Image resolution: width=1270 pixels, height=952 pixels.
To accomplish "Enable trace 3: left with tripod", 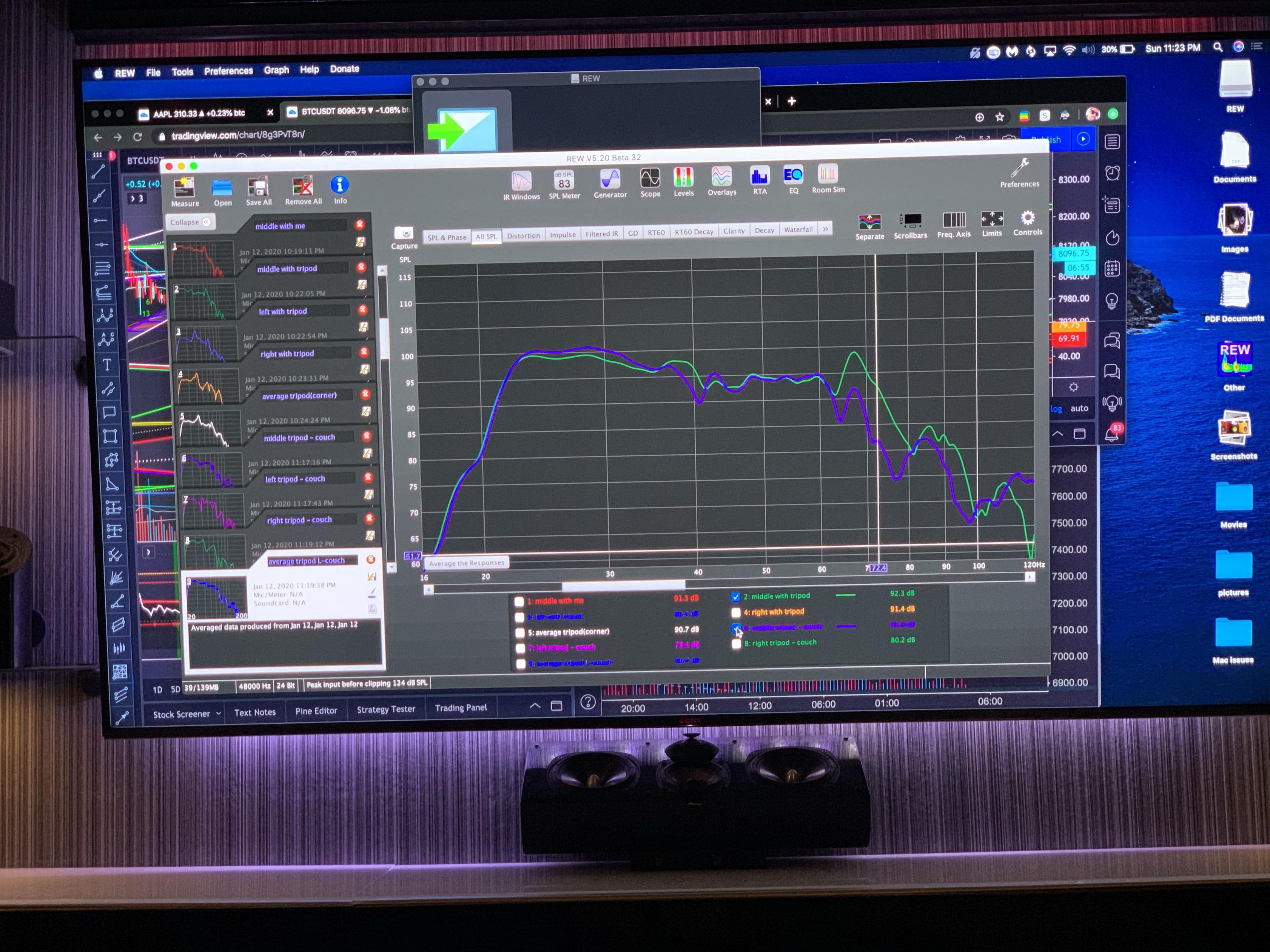I will click(519, 617).
